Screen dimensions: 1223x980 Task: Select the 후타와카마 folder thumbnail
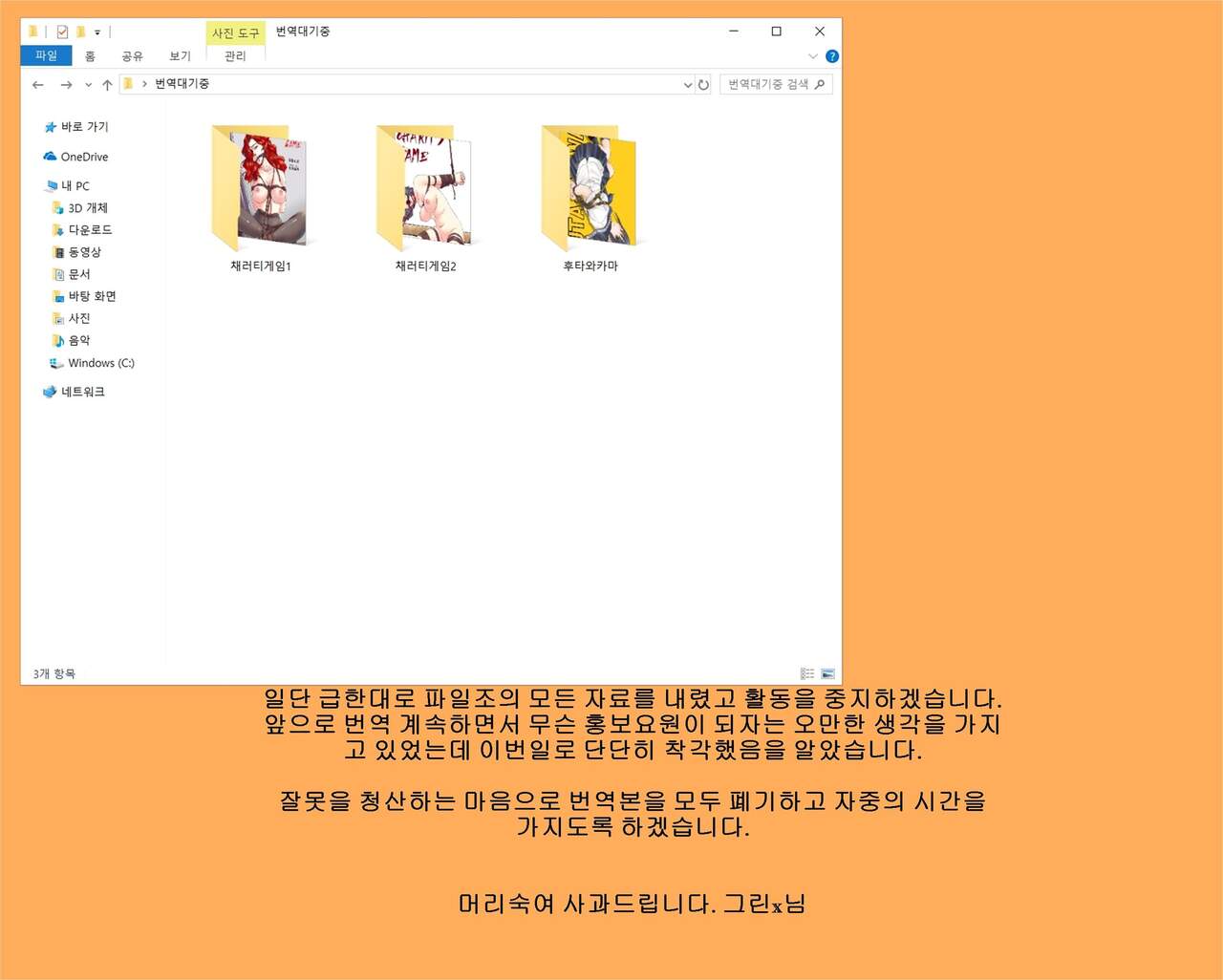(590, 187)
